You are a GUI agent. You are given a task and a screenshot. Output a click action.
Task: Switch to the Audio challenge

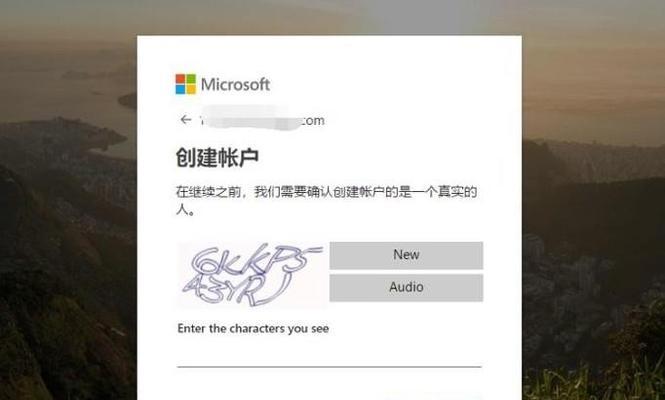pyautogui.click(x=406, y=287)
